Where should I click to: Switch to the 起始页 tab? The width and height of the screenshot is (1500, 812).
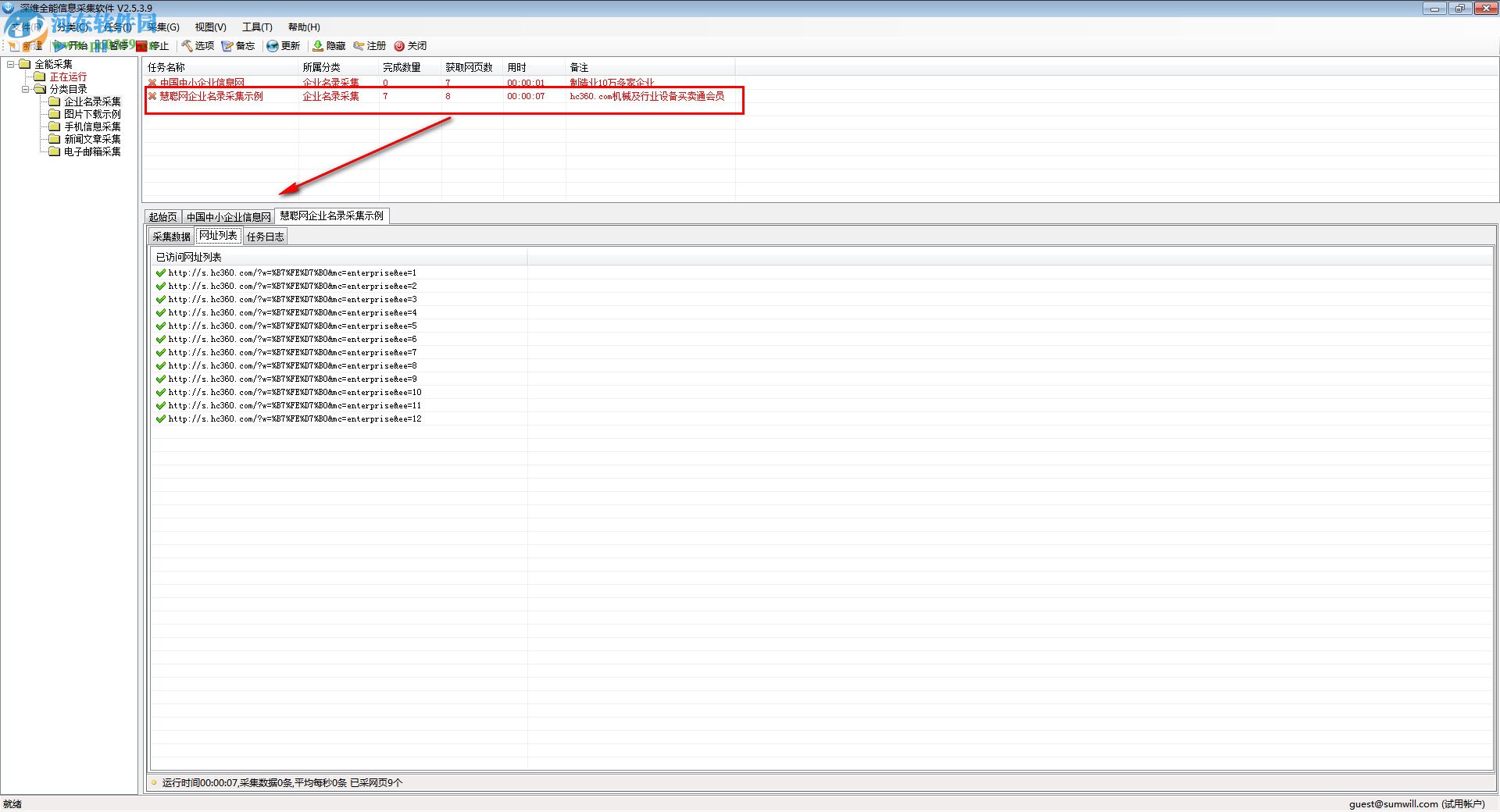[163, 217]
